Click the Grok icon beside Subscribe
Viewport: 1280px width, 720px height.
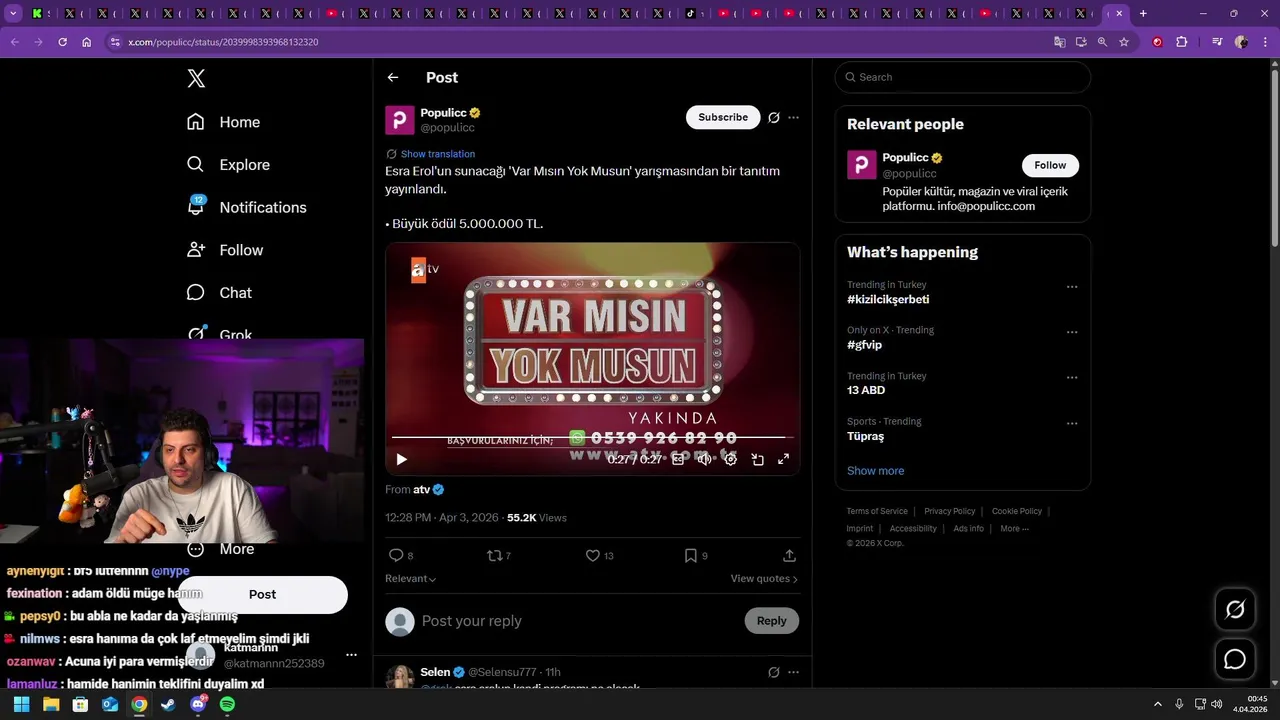pyautogui.click(x=774, y=117)
